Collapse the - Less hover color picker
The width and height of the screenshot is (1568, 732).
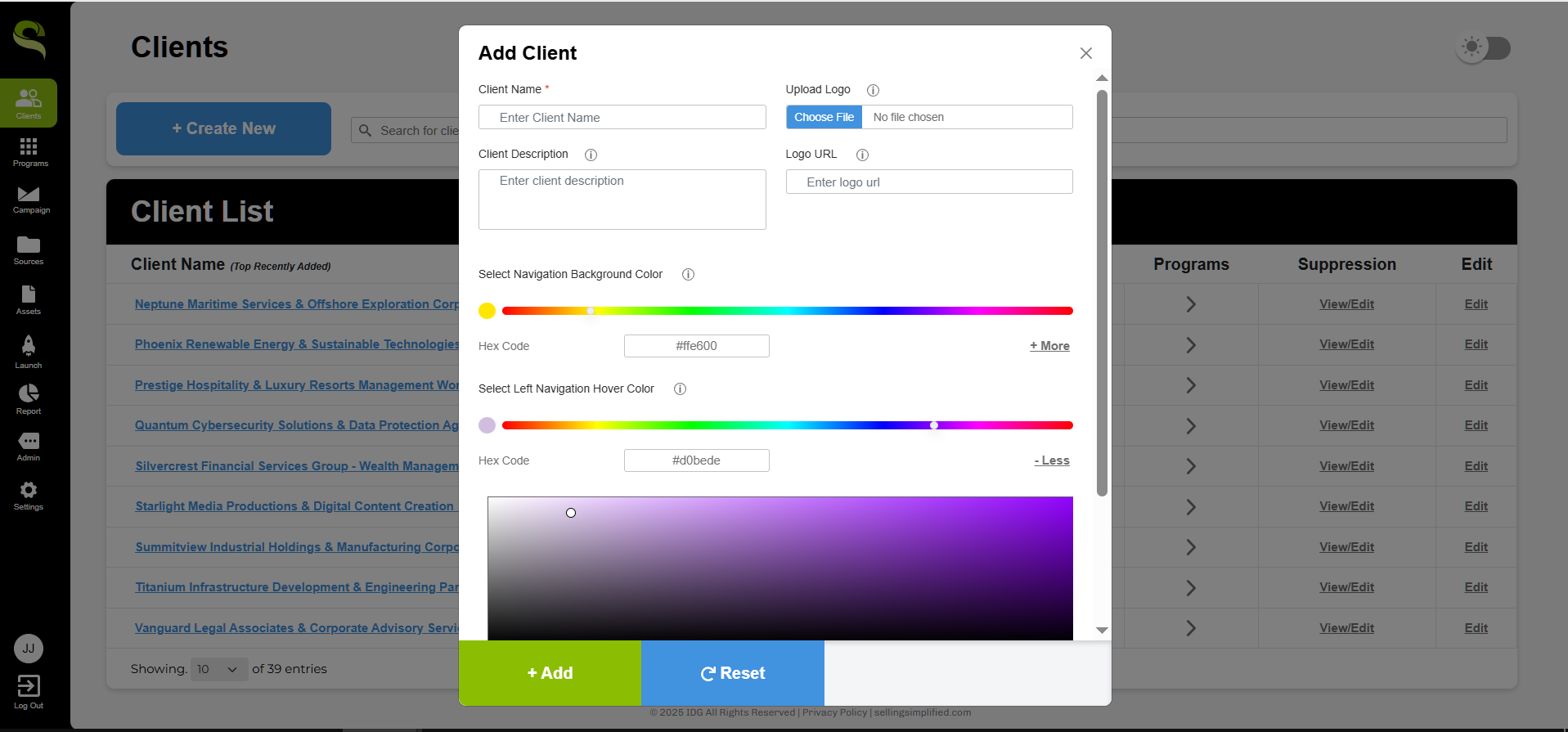(1052, 460)
